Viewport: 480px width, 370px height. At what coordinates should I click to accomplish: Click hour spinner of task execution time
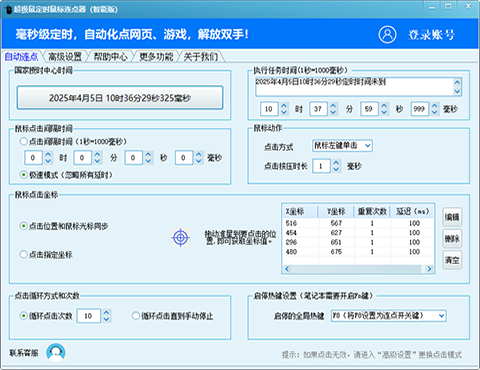point(284,109)
